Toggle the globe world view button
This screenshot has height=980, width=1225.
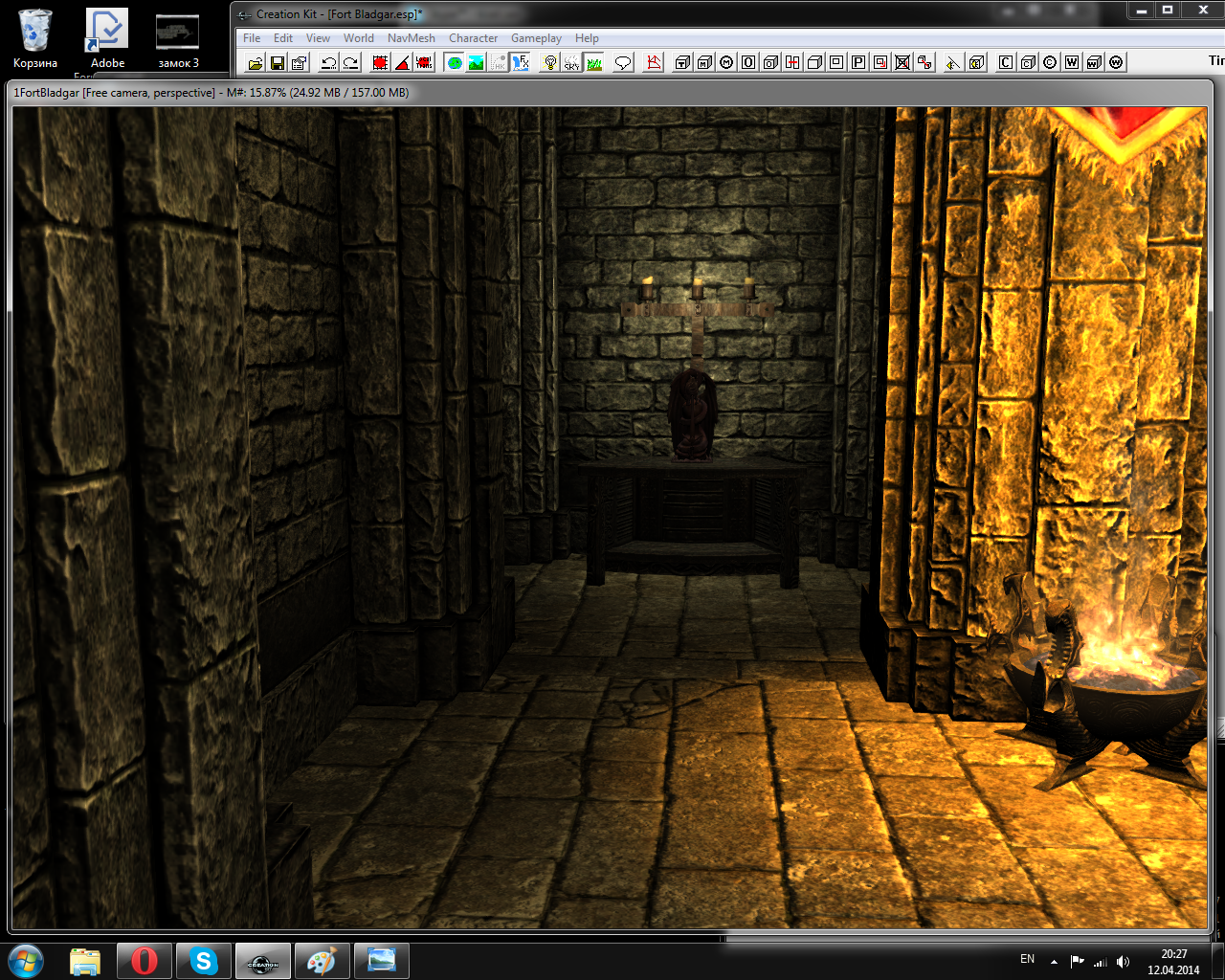point(455,62)
